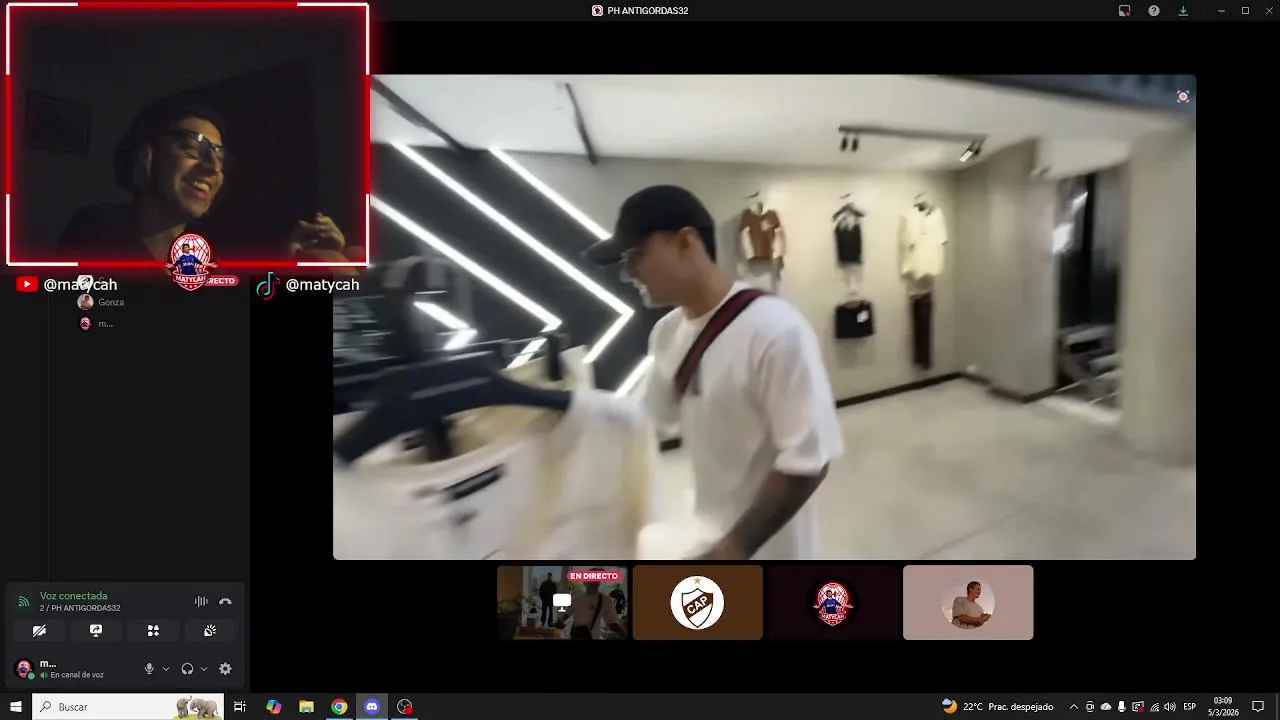Mute the microphone in user panel
The width and height of the screenshot is (1280, 720).
tap(149, 669)
